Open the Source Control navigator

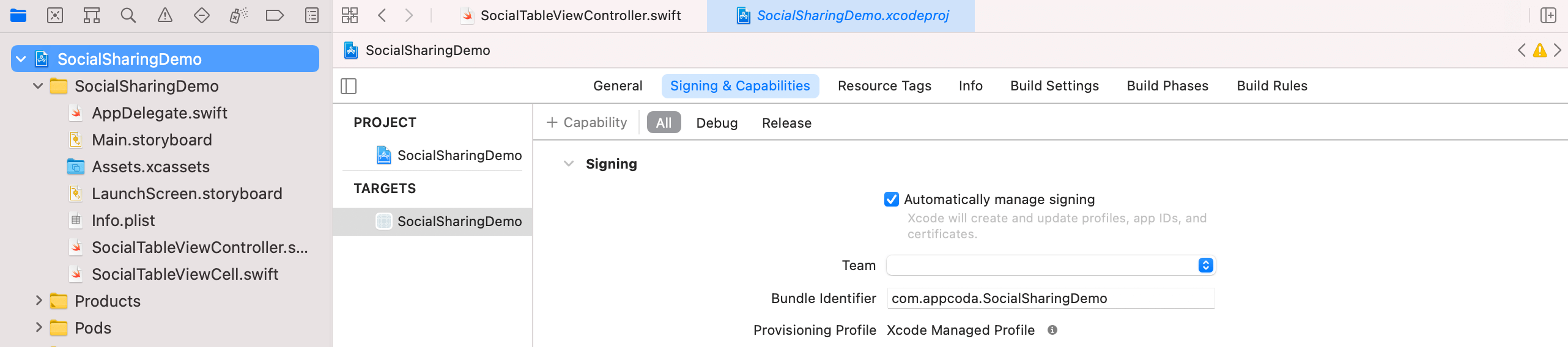coord(55,15)
